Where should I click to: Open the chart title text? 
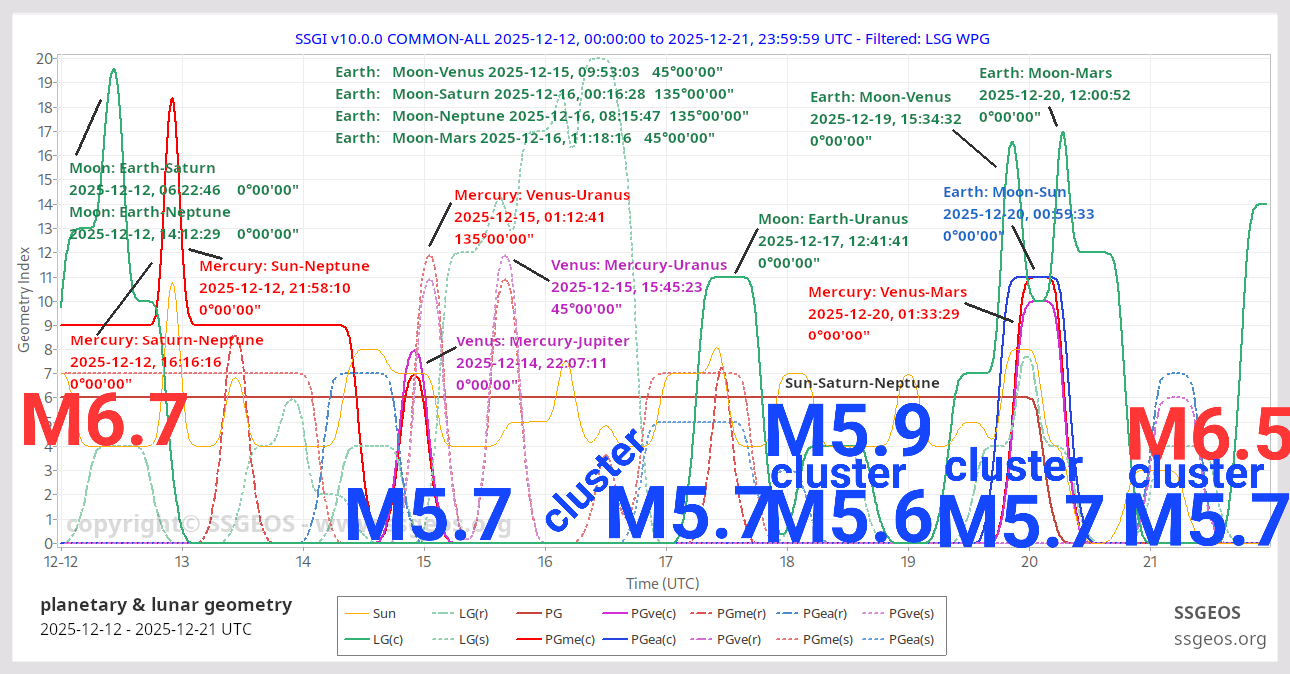(643, 39)
